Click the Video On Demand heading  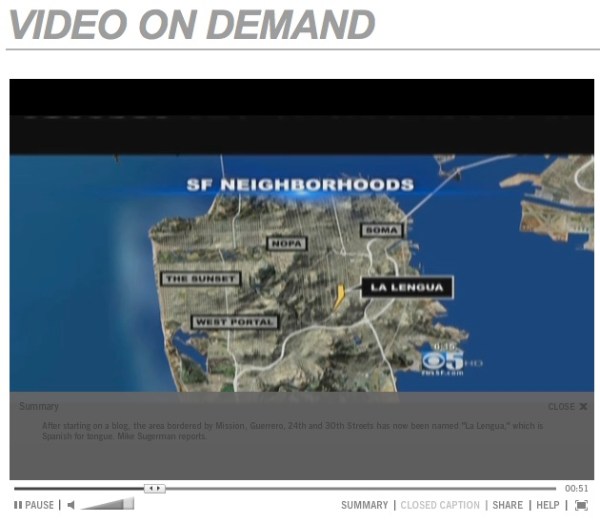click(190, 24)
